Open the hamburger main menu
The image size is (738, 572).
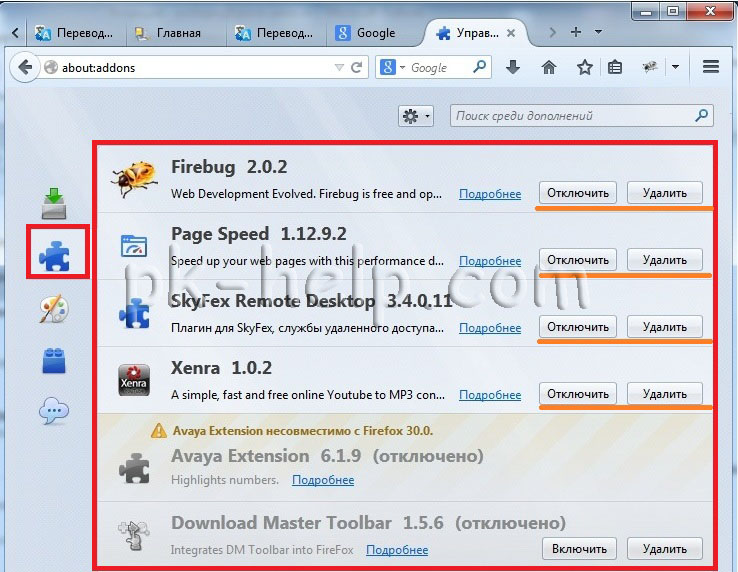point(711,67)
